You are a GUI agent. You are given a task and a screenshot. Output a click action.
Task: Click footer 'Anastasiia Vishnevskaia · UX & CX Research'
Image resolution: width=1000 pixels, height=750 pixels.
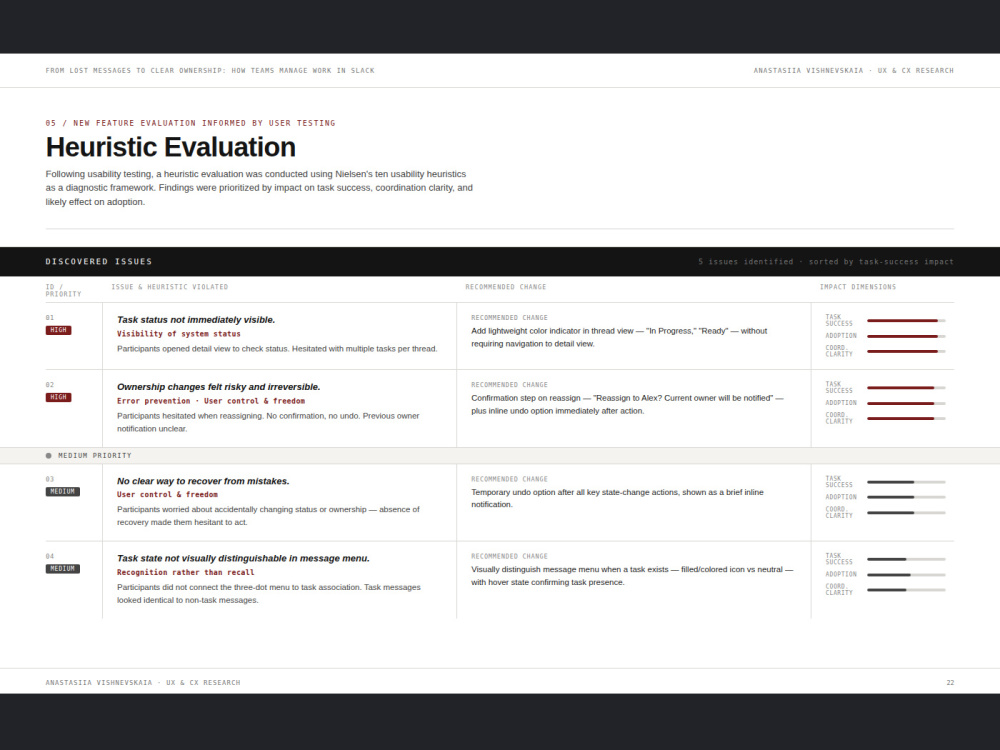(143, 682)
